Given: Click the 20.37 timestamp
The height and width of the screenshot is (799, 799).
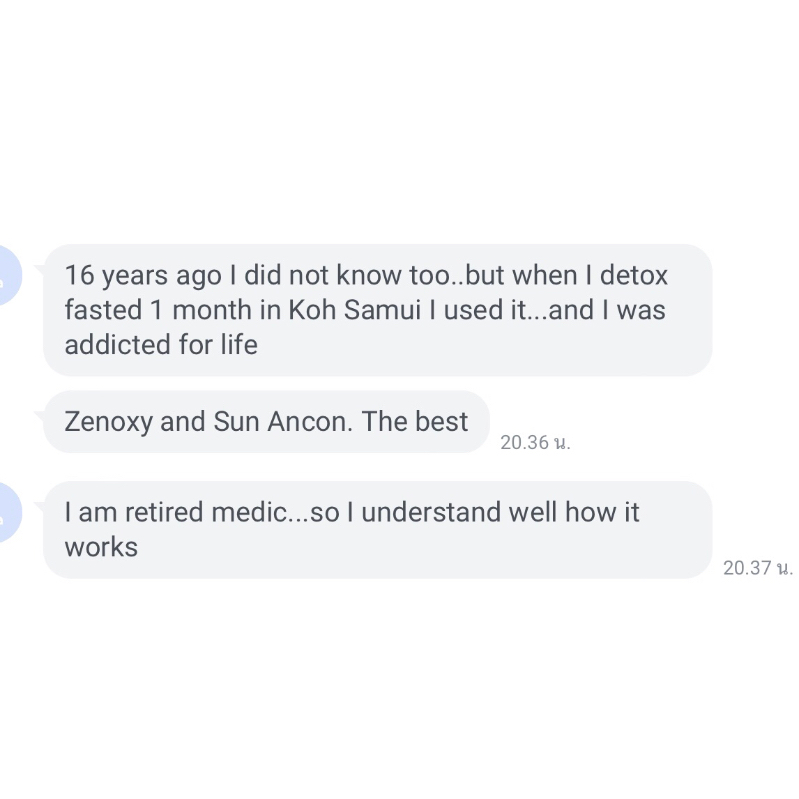Looking at the screenshot, I should [x=757, y=568].
